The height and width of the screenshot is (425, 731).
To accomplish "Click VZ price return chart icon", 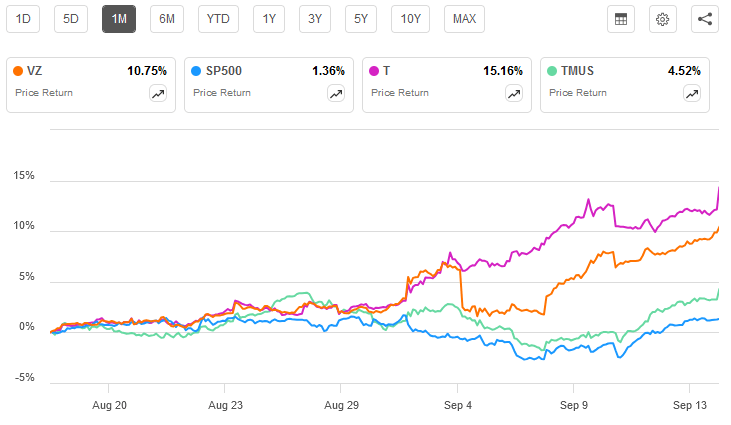I will [x=157, y=93].
